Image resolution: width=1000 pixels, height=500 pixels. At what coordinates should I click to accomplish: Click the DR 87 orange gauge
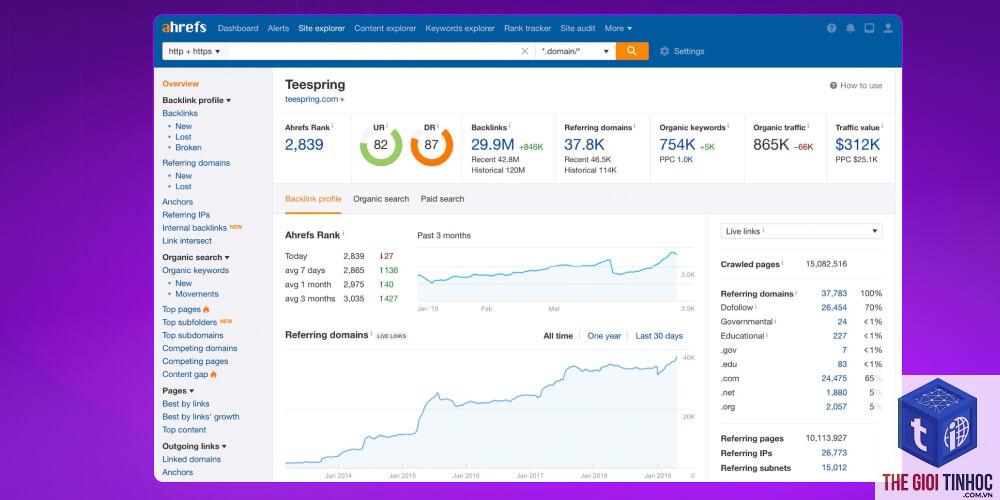pyautogui.click(x=432, y=145)
